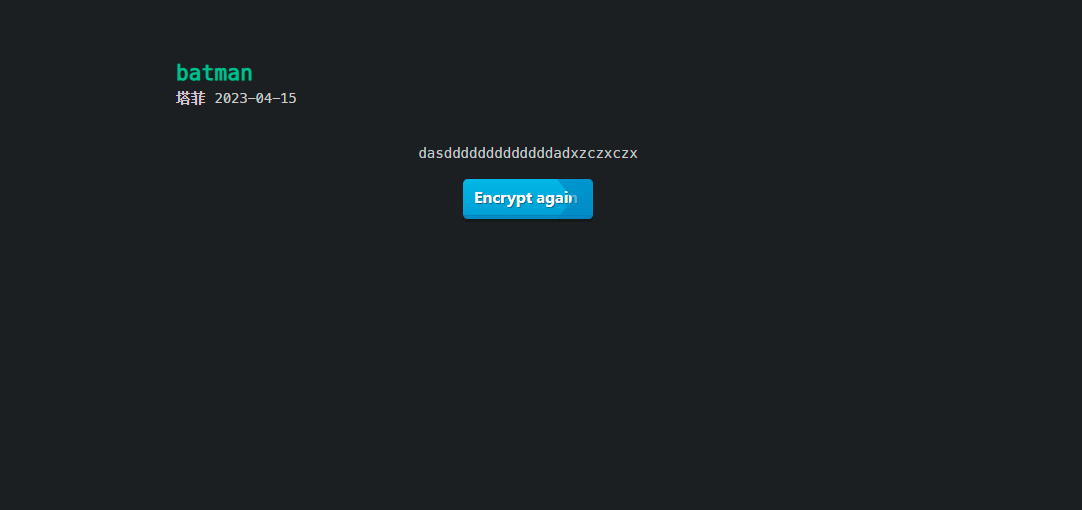Viewport: 1082px width, 510px height.
Task: Click the lighter left part of Encrypt again
Action: tap(511, 199)
